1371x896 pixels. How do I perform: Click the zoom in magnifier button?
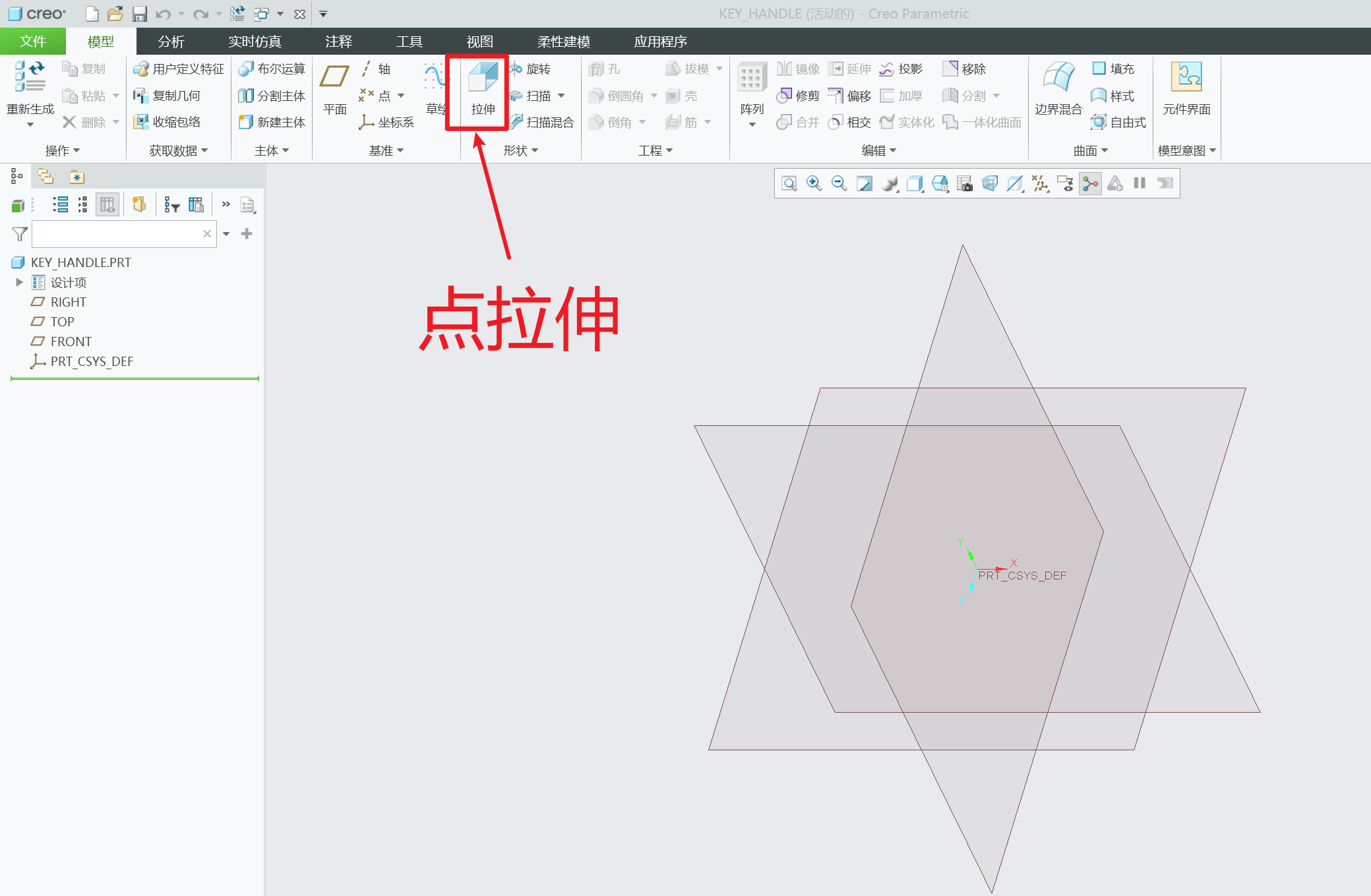click(x=814, y=183)
